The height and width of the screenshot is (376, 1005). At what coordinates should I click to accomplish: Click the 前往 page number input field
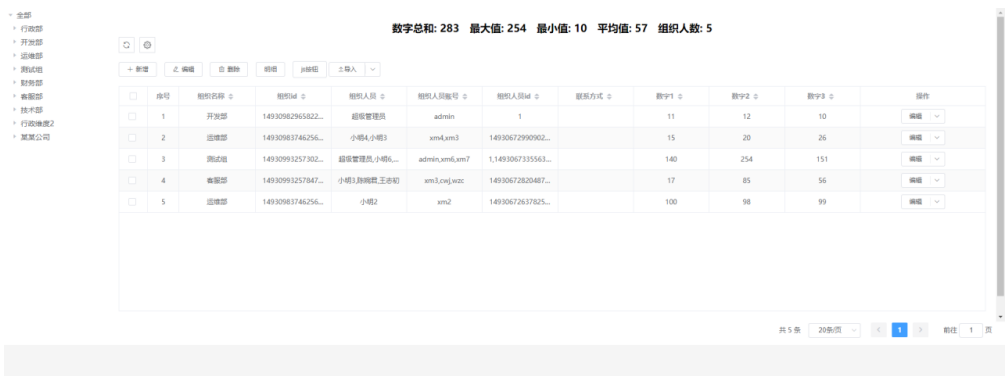[971, 330]
